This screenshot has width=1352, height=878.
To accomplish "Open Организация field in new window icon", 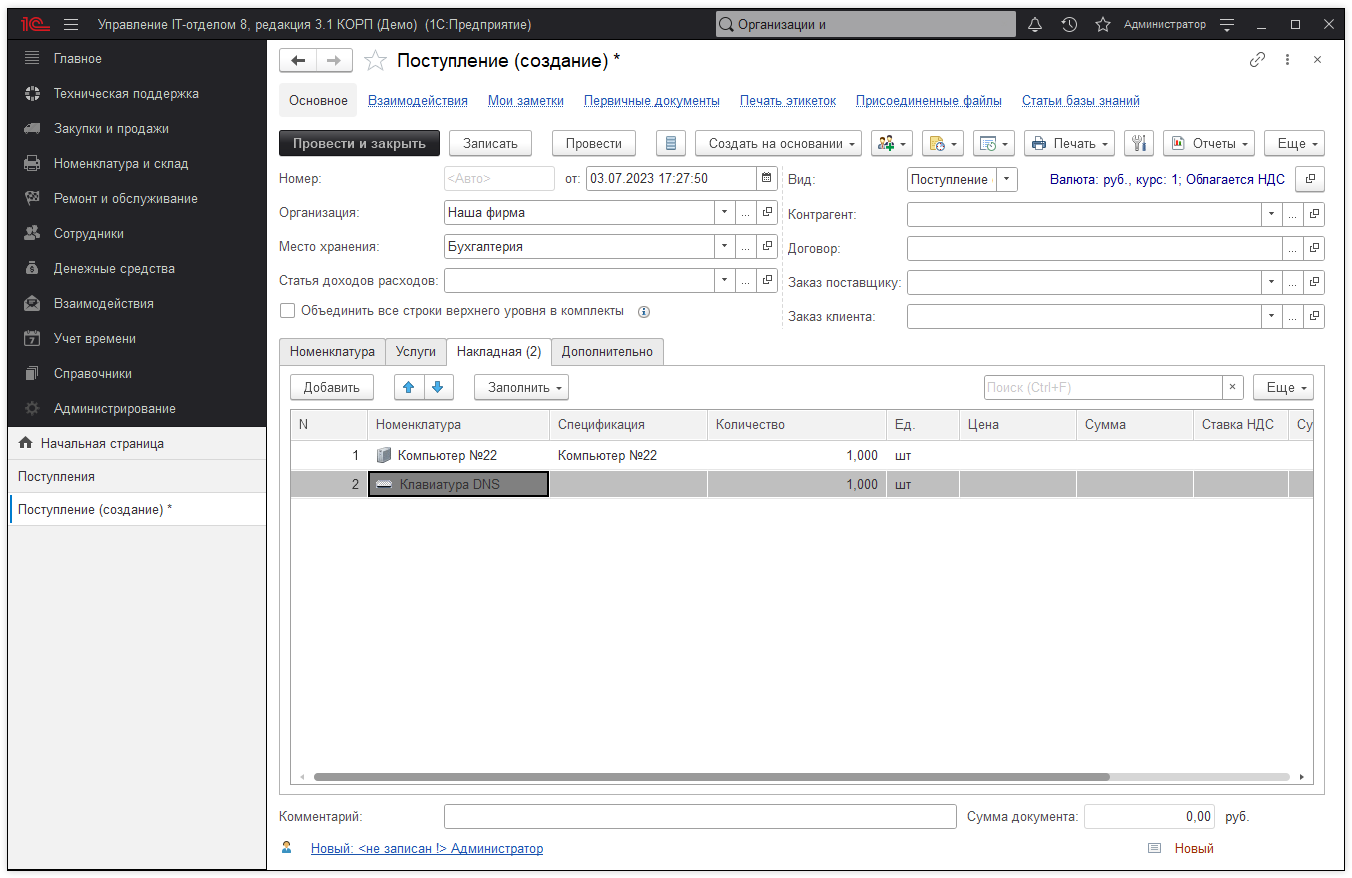I will (767, 212).
